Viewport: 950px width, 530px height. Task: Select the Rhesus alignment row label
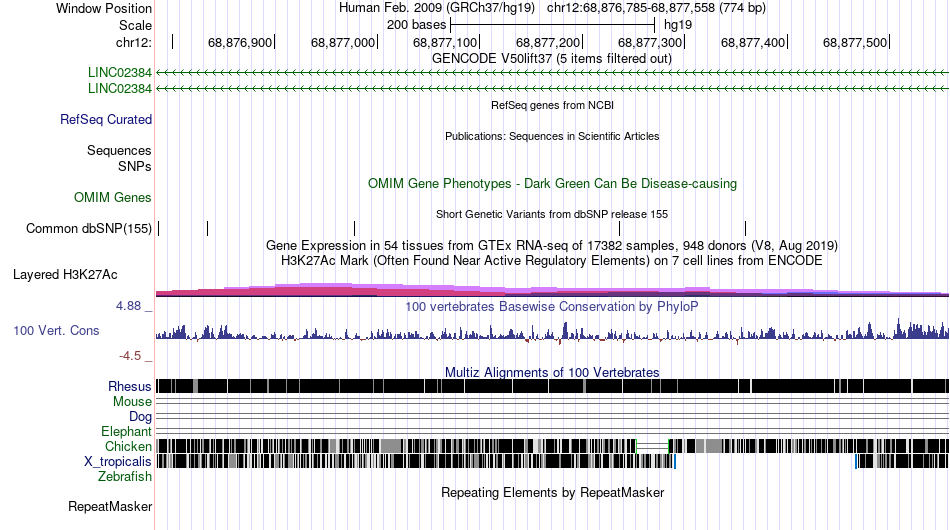(130, 386)
